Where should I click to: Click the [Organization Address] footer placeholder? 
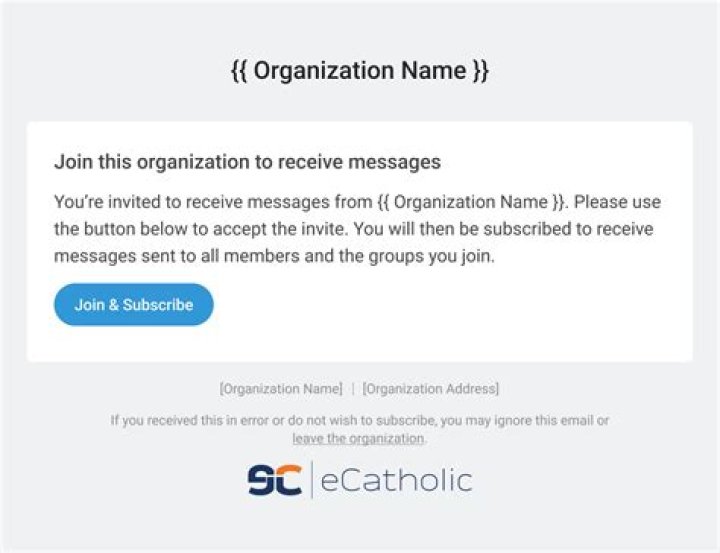coord(430,388)
